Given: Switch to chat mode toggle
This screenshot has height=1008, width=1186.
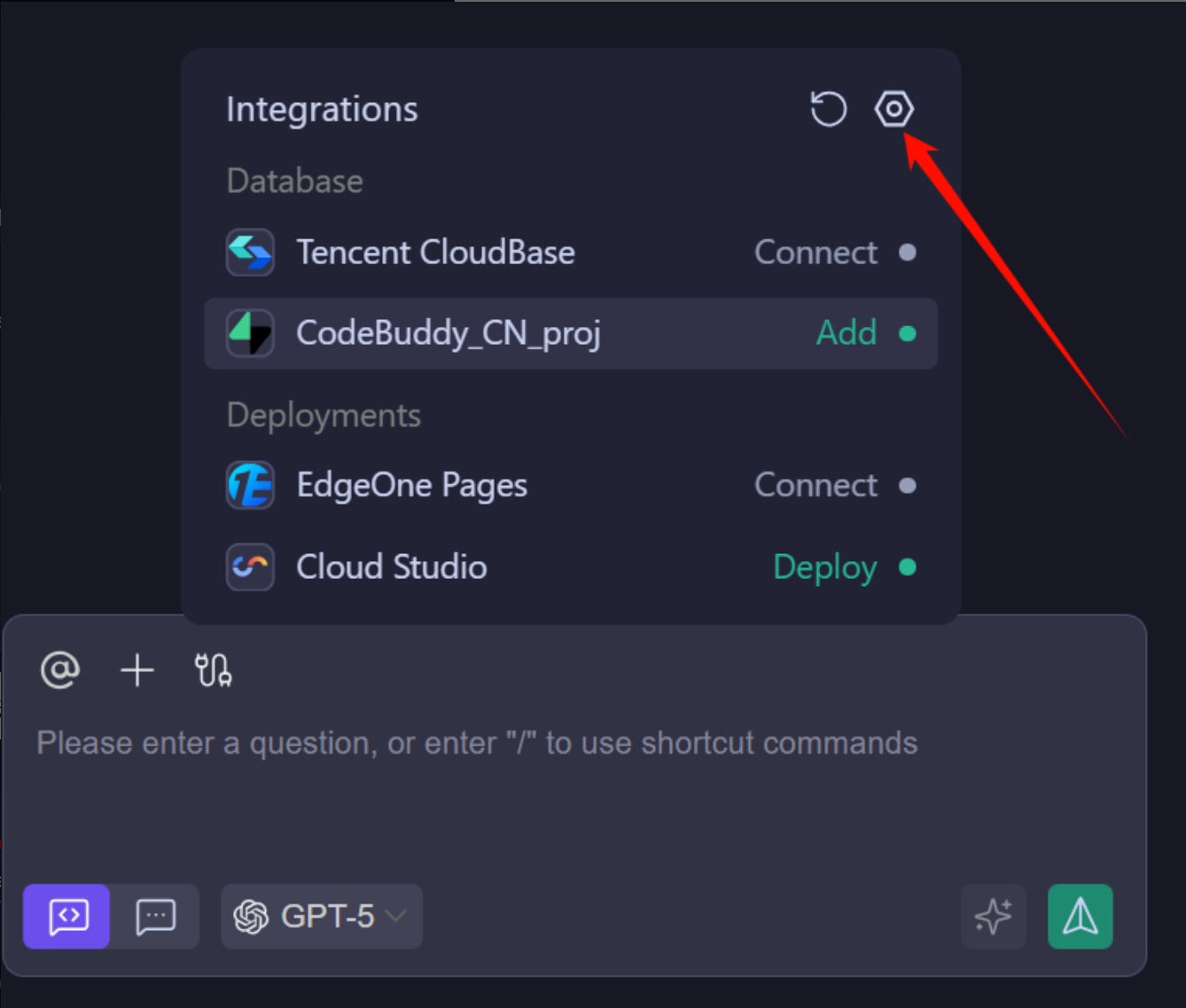Looking at the screenshot, I should click(155, 917).
